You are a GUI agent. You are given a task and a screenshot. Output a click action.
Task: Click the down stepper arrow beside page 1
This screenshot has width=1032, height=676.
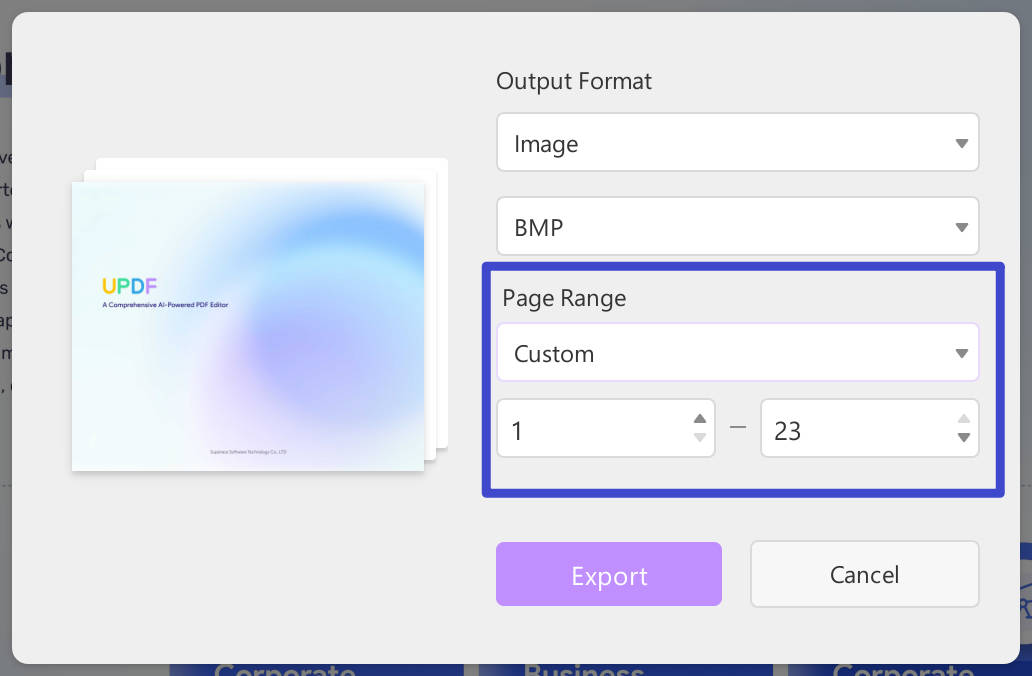[x=699, y=440]
